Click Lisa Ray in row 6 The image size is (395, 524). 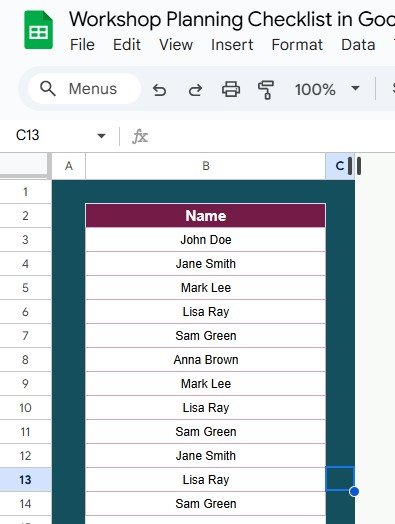pos(206,312)
